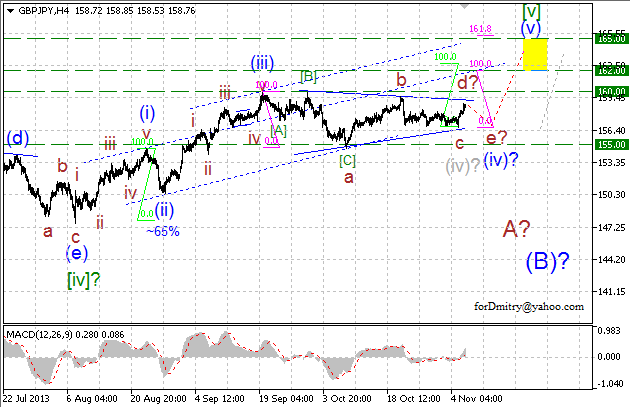630x407 pixels.
Task: Click the 0.983 MACD scale value
Action: (609, 331)
